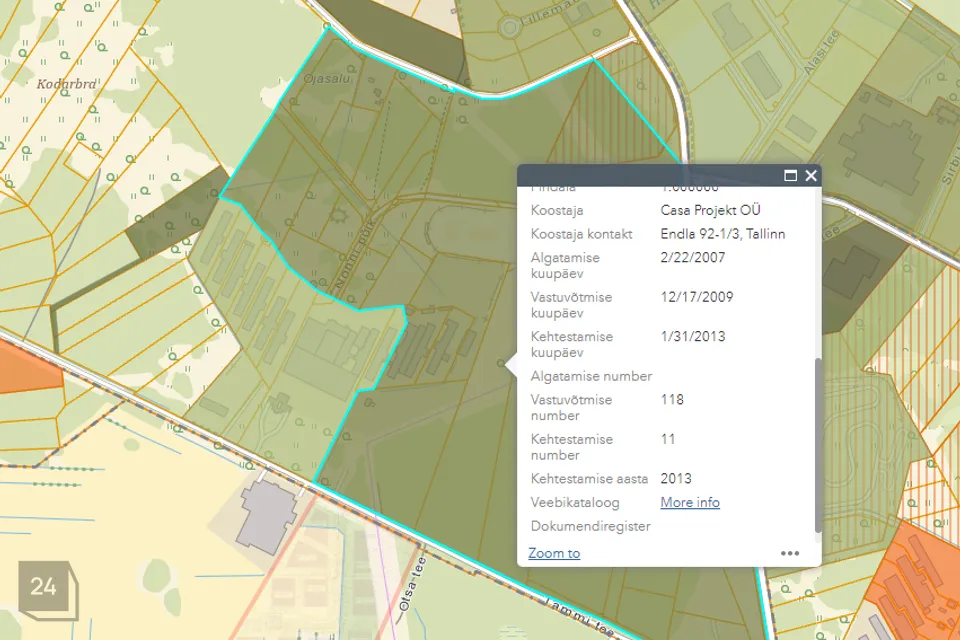
Task: Click the Vastuvõtmise number value 118
Action: coord(672,399)
